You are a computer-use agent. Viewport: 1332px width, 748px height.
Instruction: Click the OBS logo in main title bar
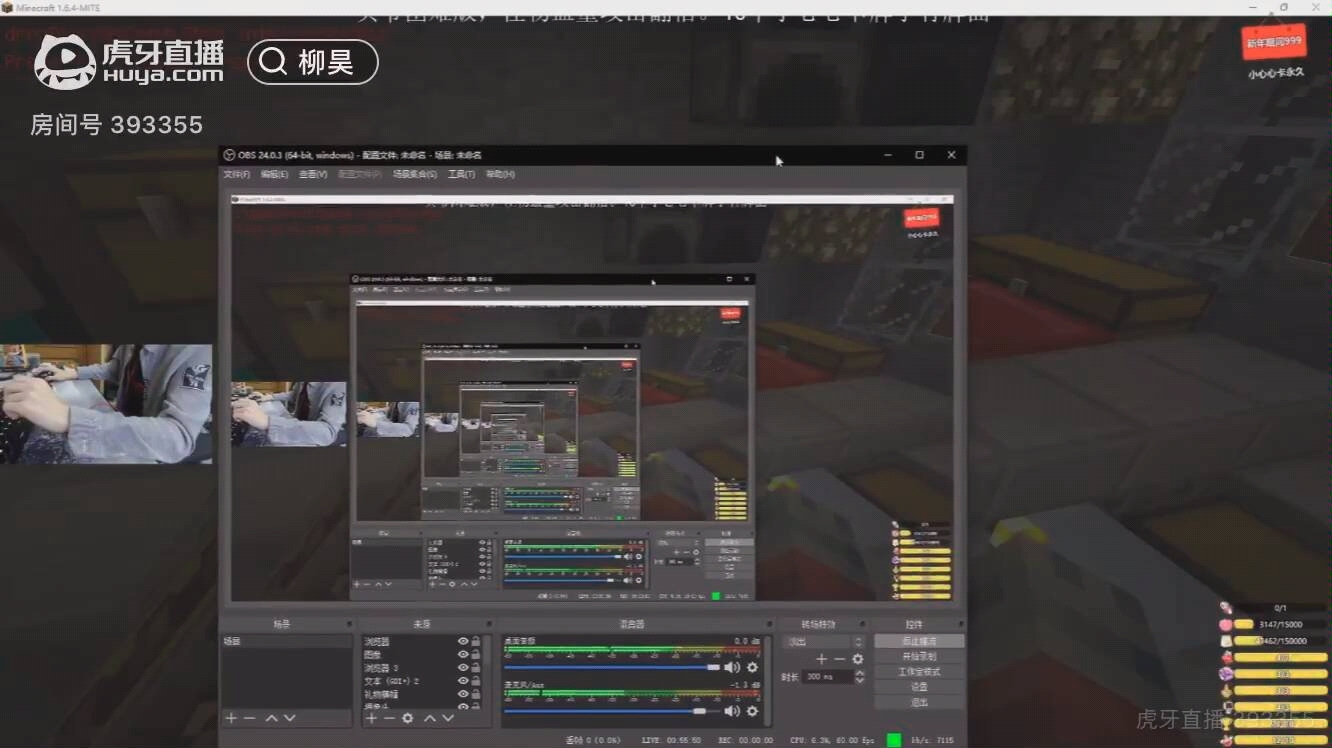click(x=229, y=155)
